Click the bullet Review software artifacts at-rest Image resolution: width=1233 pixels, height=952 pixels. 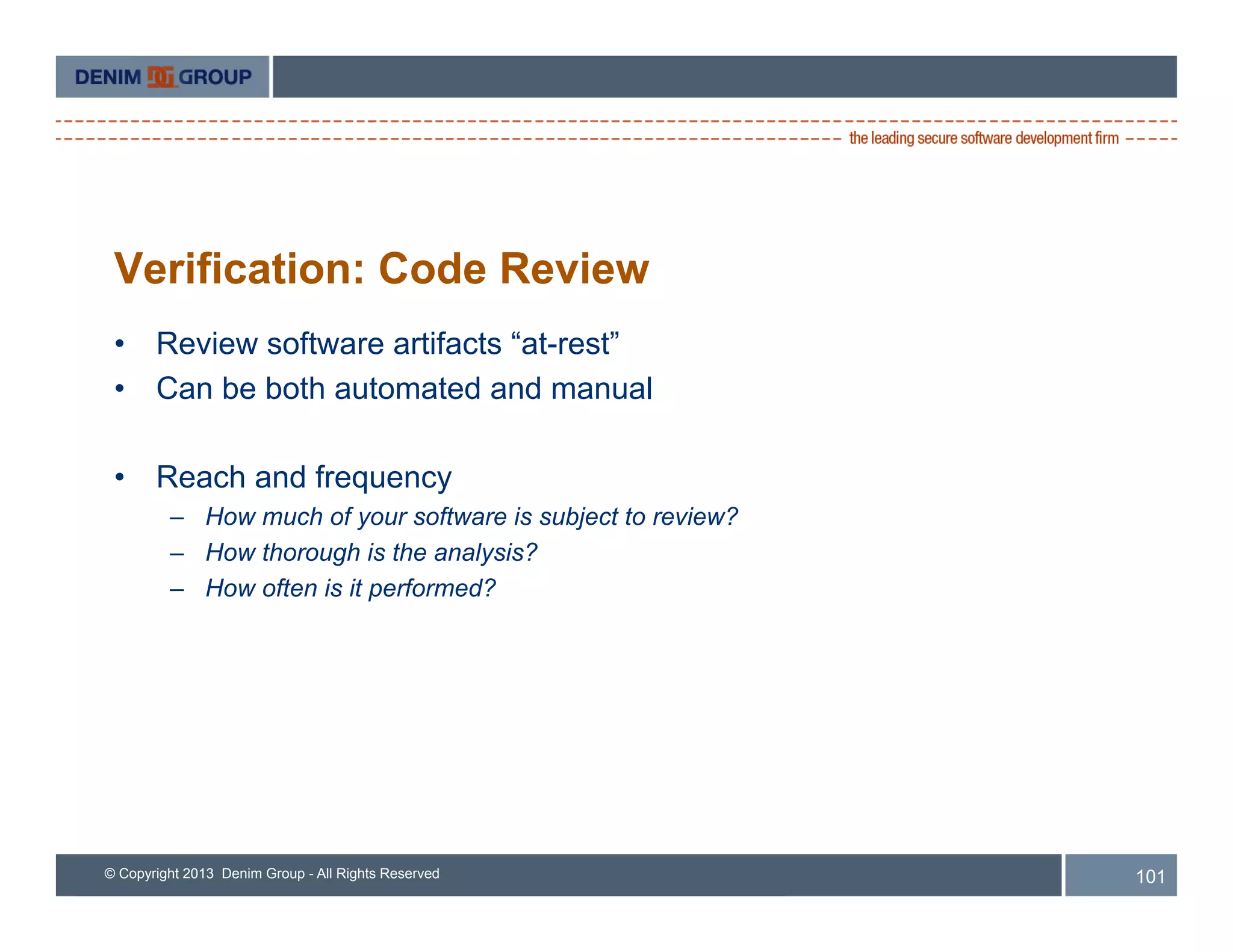coord(388,344)
